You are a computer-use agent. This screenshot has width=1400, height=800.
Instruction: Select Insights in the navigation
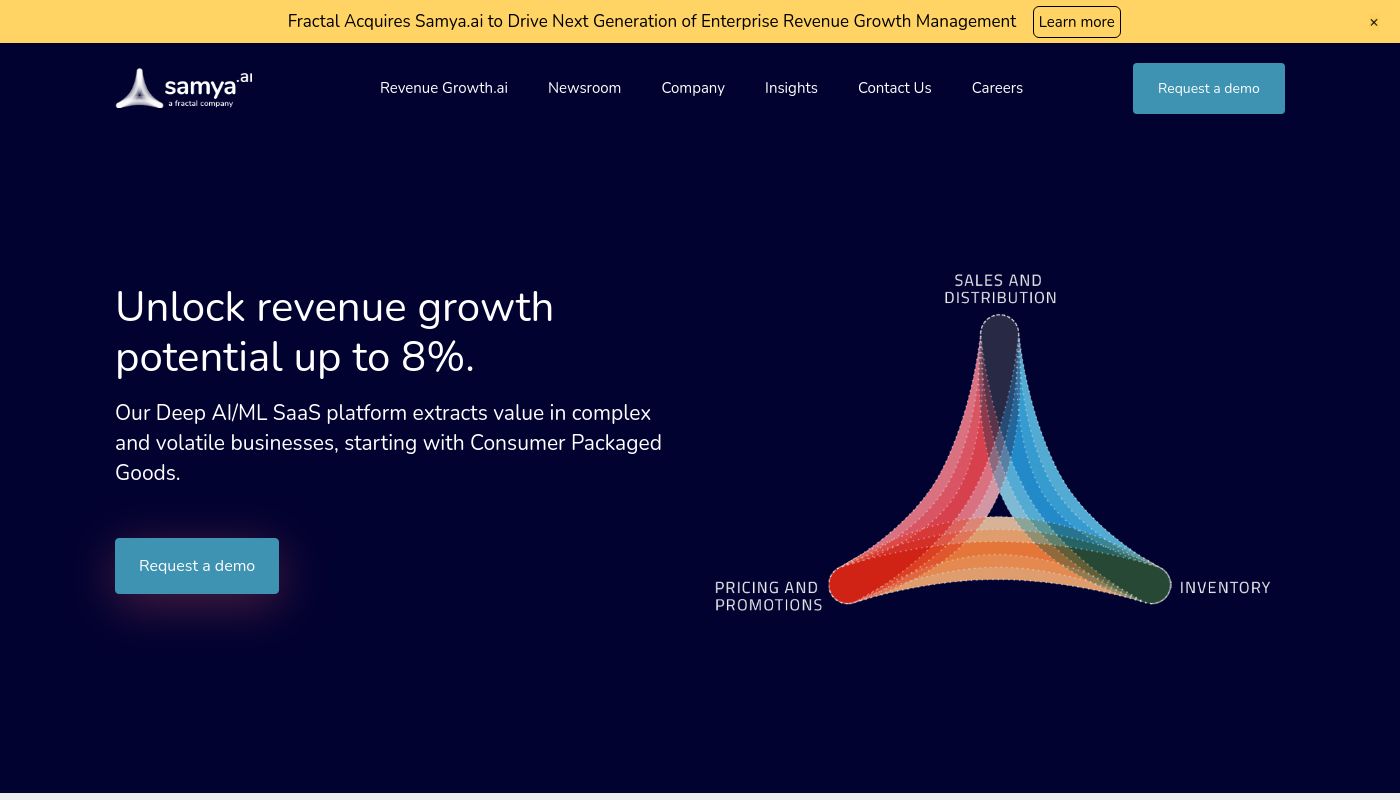pyautogui.click(x=791, y=88)
